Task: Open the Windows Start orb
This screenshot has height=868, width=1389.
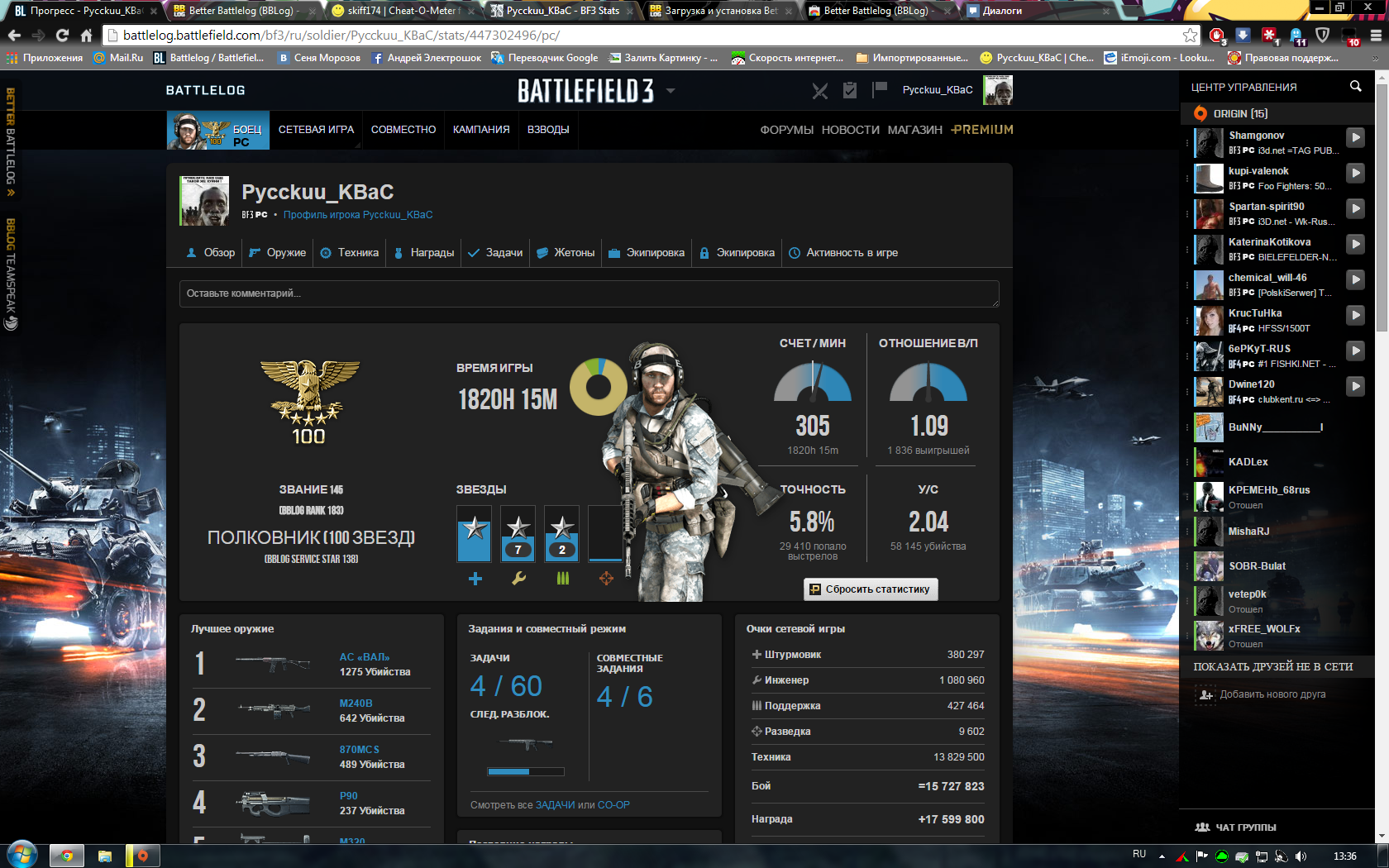Action: pyautogui.click(x=21, y=854)
